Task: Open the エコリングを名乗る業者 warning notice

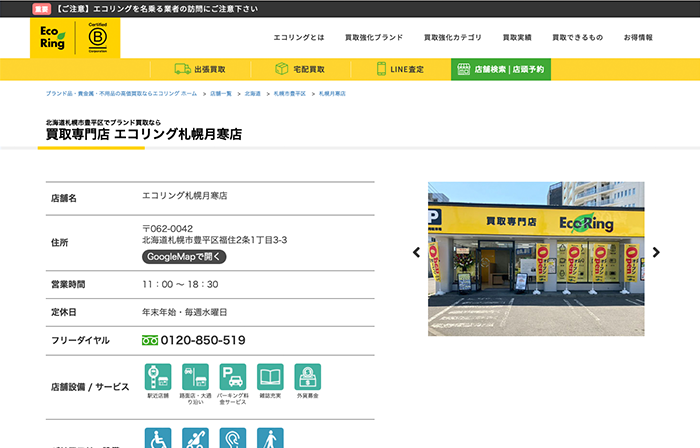Action: tap(157, 9)
